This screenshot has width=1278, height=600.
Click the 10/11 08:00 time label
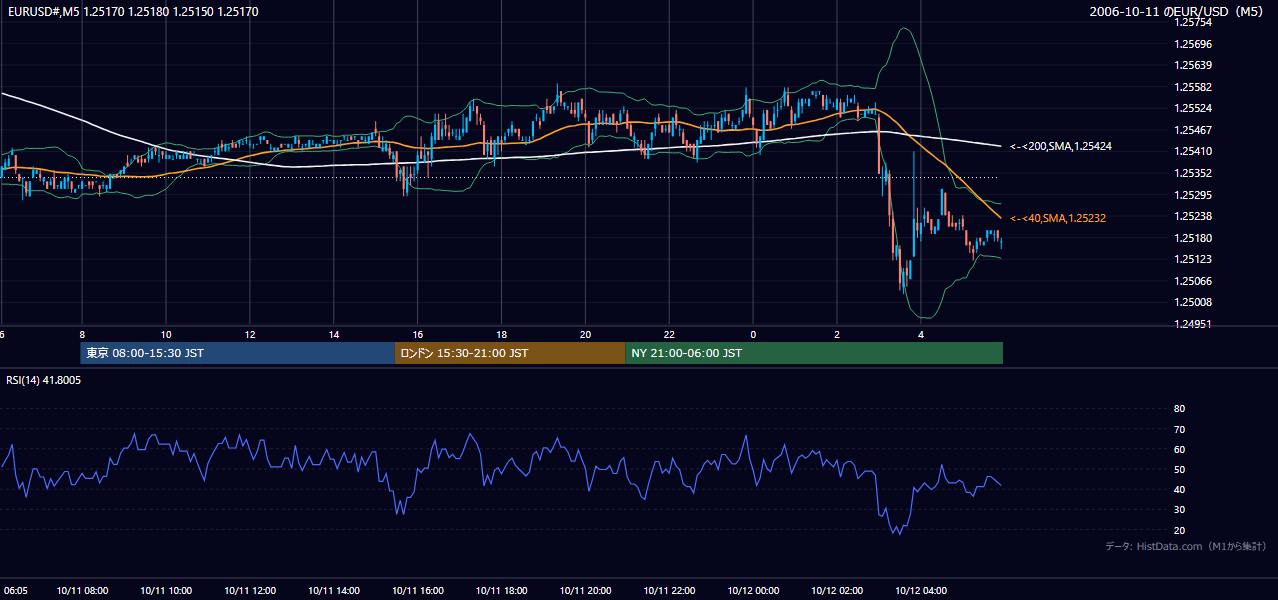82,590
